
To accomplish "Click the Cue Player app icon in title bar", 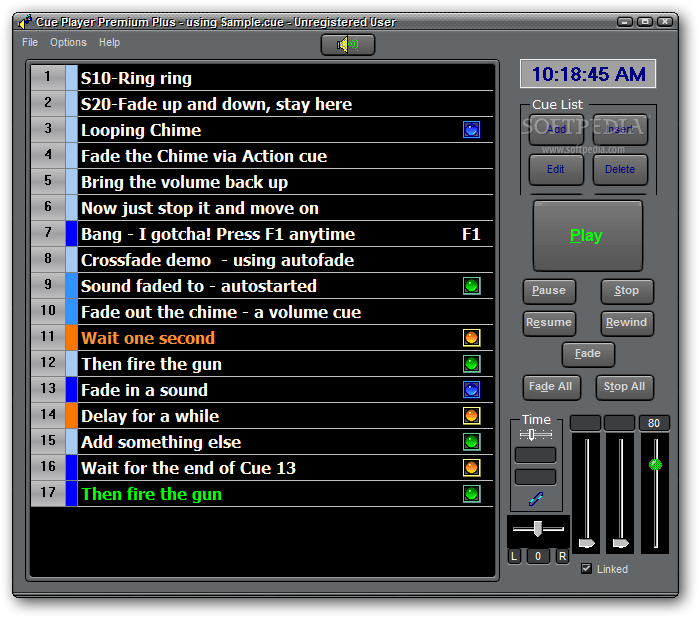I will 25,21.
